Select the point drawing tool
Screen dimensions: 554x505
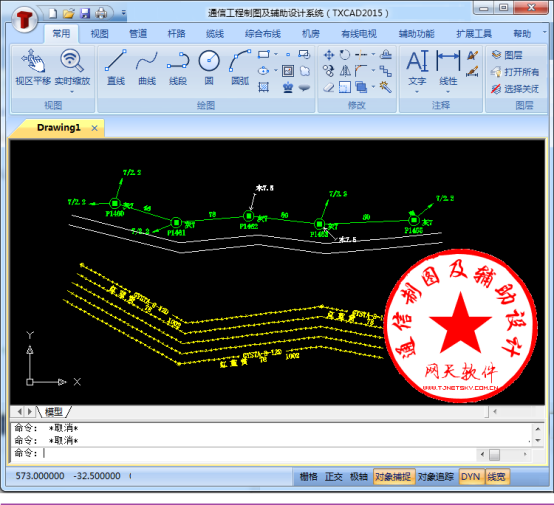tap(288, 54)
